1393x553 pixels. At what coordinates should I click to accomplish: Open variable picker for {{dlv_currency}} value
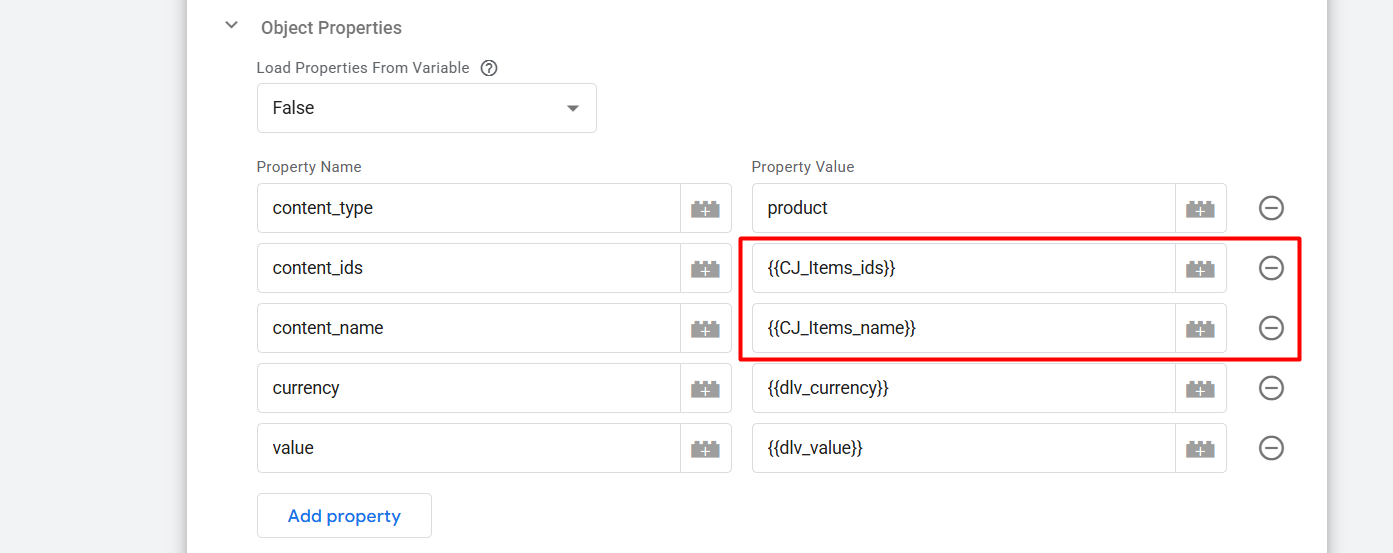click(x=1200, y=388)
